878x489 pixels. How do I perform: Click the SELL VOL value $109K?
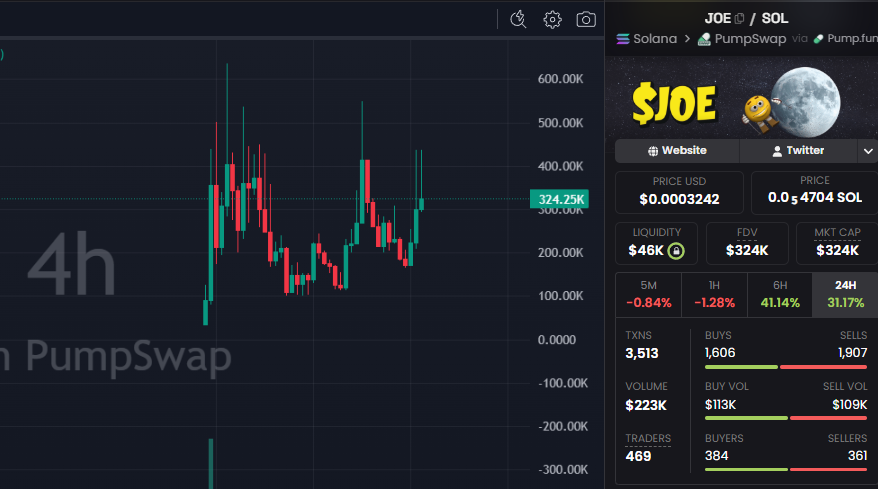click(x=849, y=404)
